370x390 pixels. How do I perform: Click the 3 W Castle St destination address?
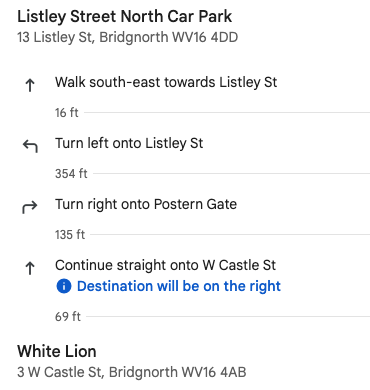pos(132,372)
